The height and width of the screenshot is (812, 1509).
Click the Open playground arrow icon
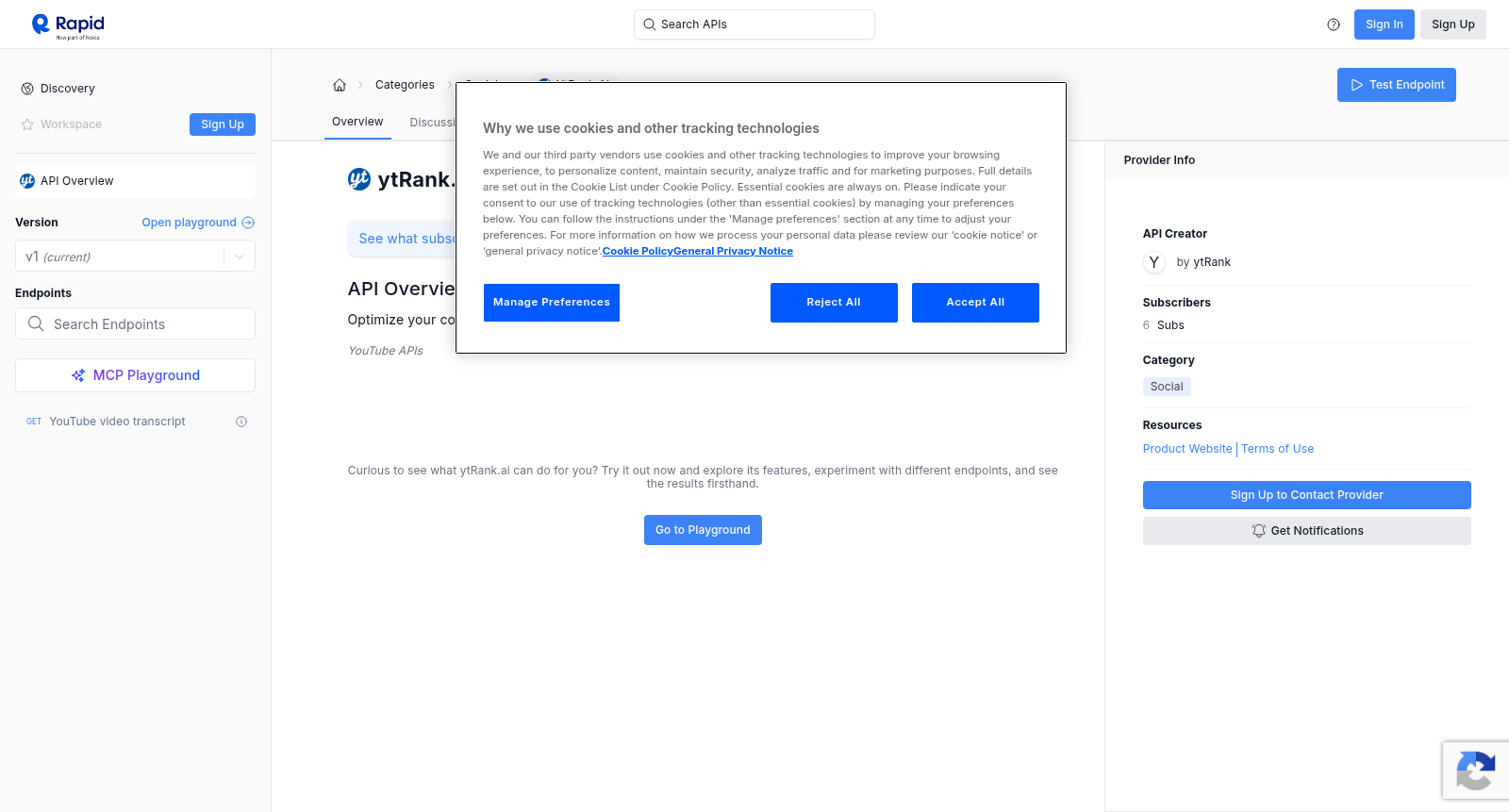(248, 223)
